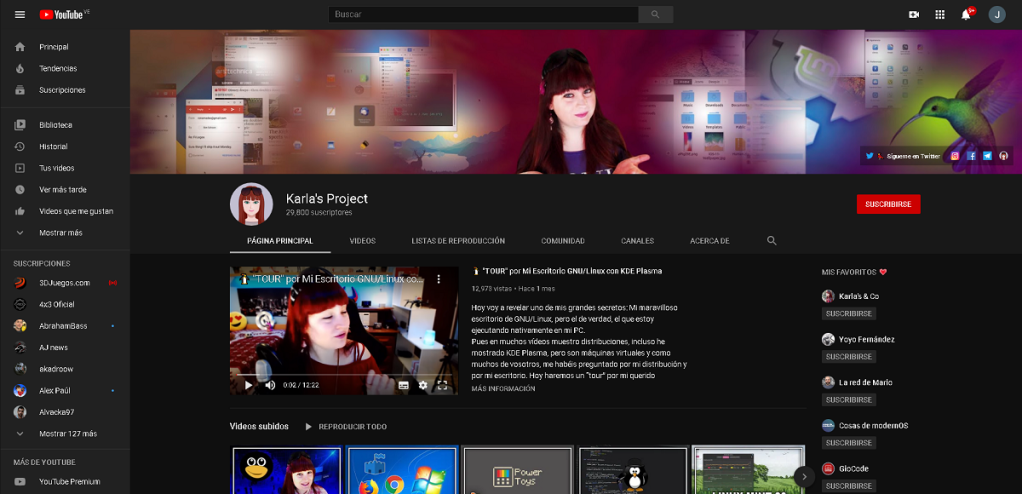
Task: Open the player settings gear
Action: tap(423, 385)
